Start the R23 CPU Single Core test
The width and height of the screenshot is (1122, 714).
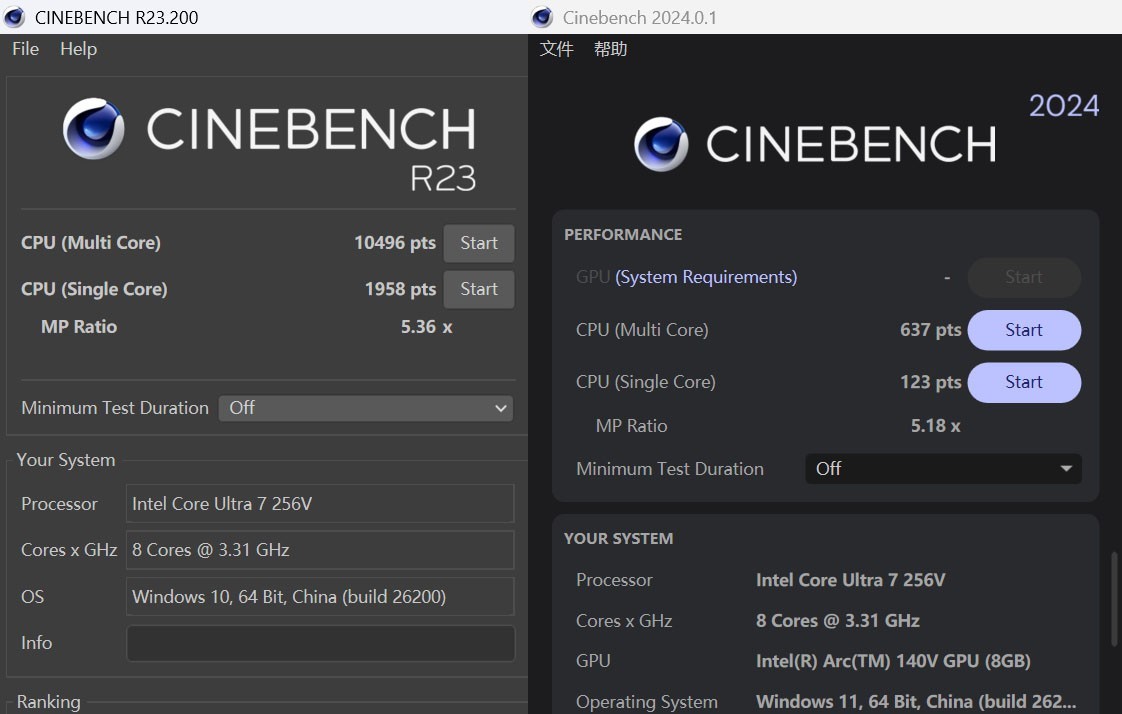[478, 289]
